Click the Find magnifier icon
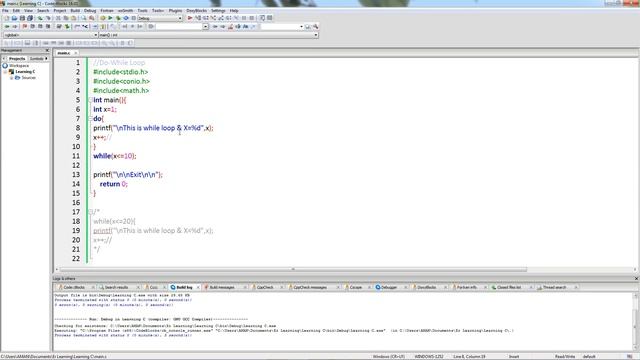Viewport: 640px width, 360px height. (84, 18)
